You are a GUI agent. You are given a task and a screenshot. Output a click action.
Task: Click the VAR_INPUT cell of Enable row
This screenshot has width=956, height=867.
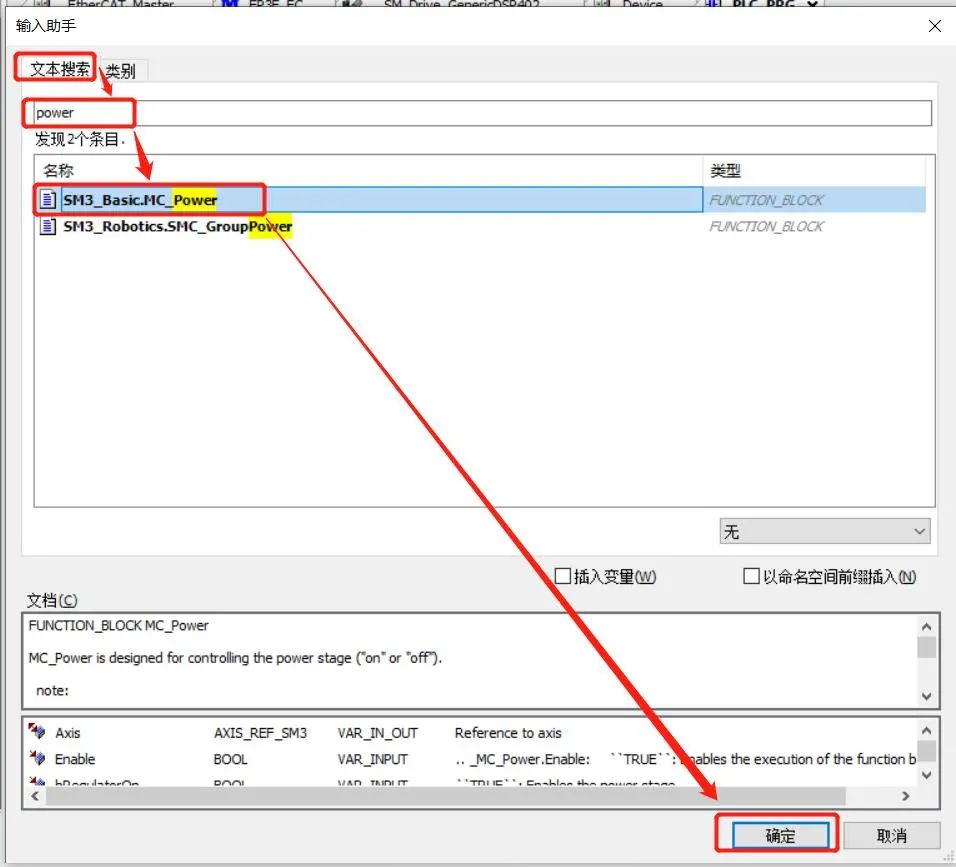pos(373,760)
